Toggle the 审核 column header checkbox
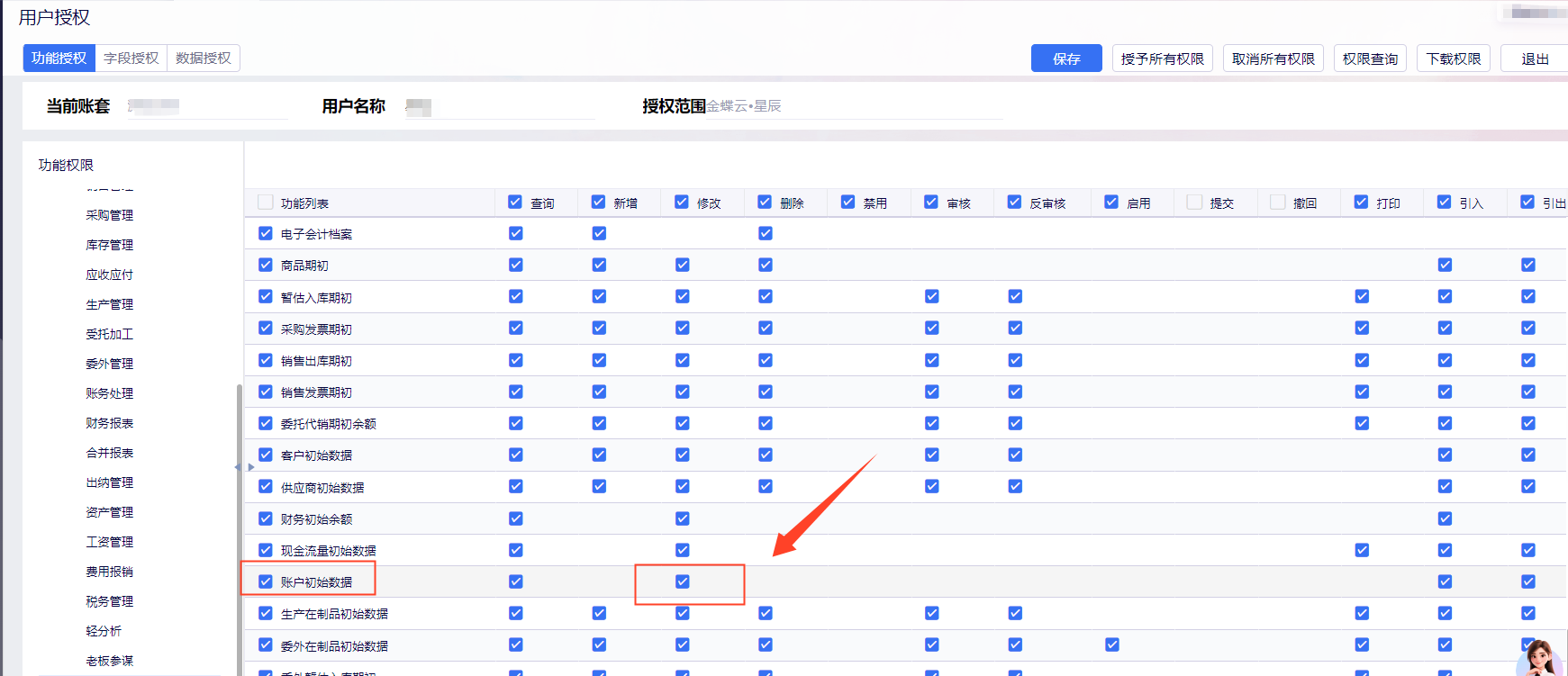1568x676 pixels. (x=931, y=203)
